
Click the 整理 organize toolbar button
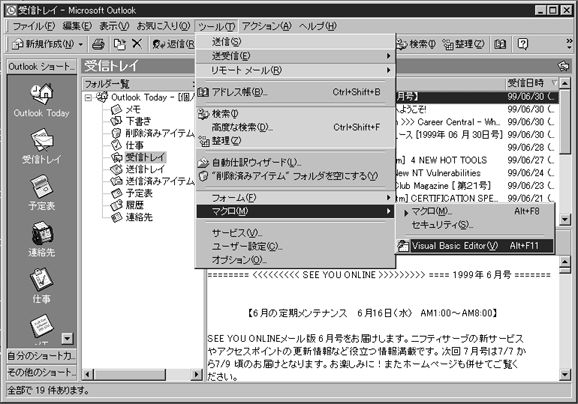coord(463,44)
